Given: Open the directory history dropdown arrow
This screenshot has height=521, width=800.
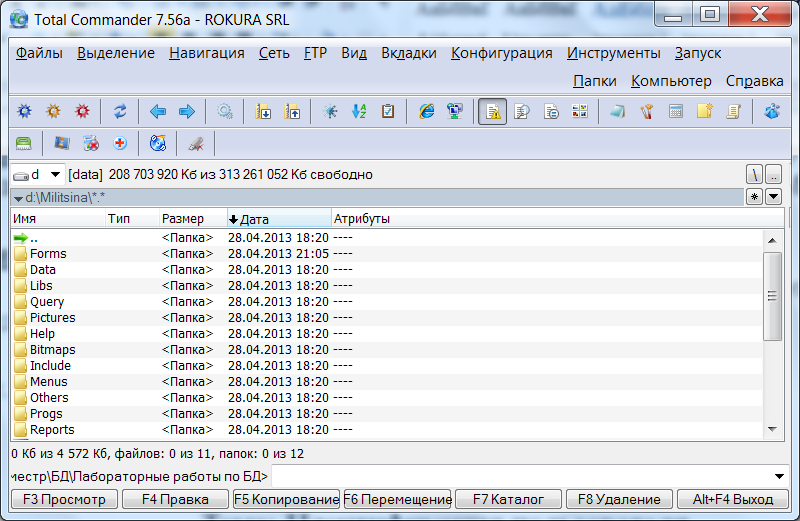Looking at the screenshot, I should tap(773, 197).
